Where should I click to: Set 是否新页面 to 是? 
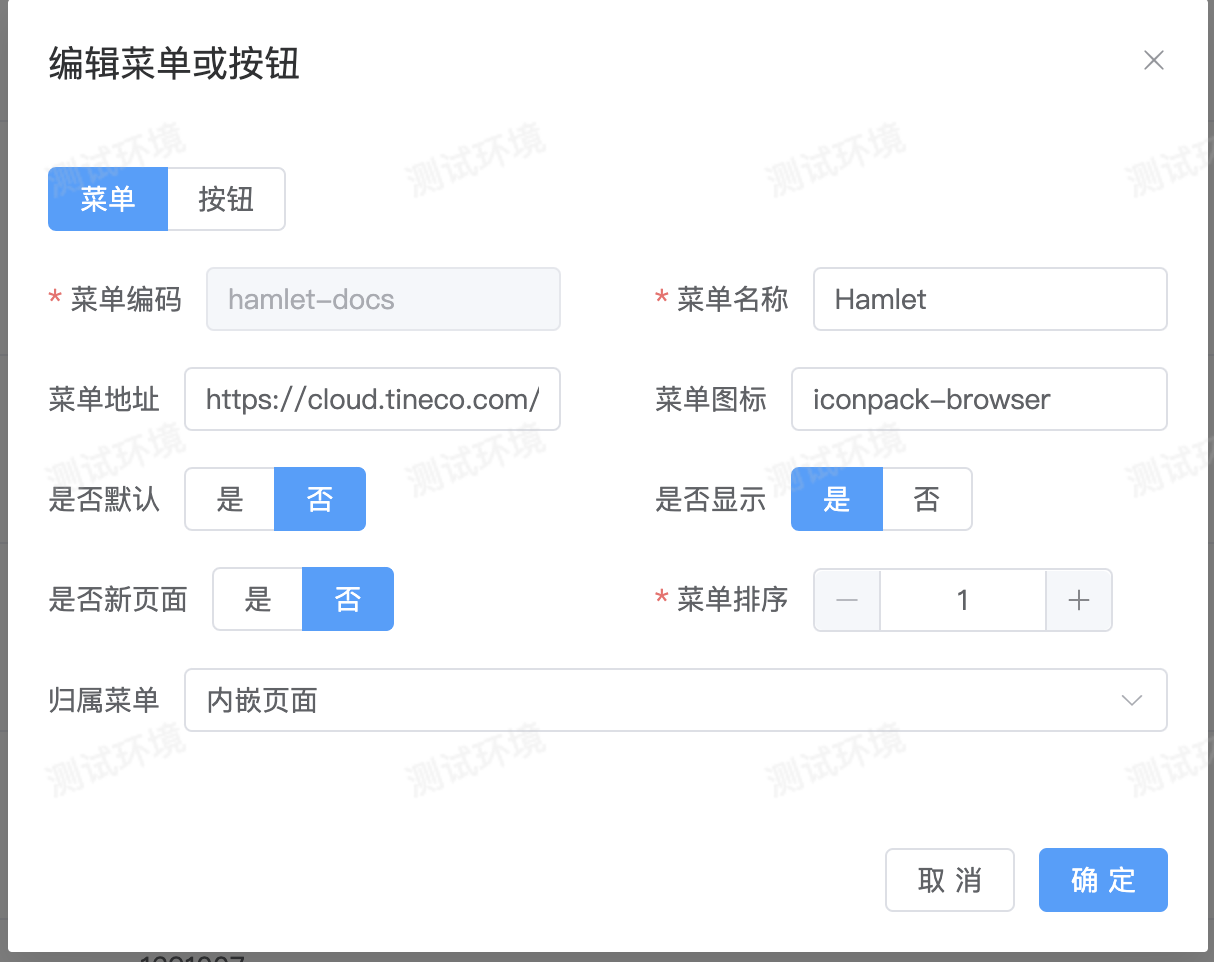pos(258,600)
